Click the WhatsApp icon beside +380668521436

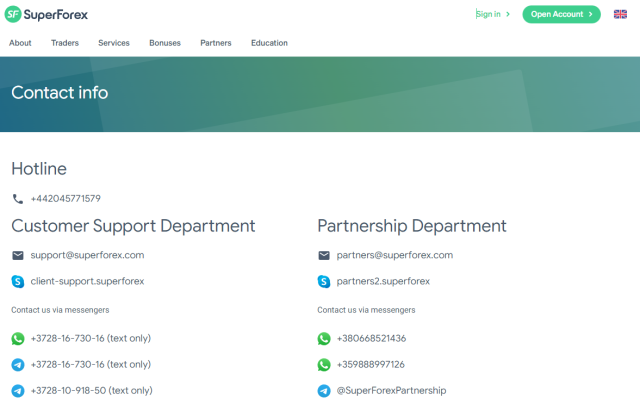point(324,339)
